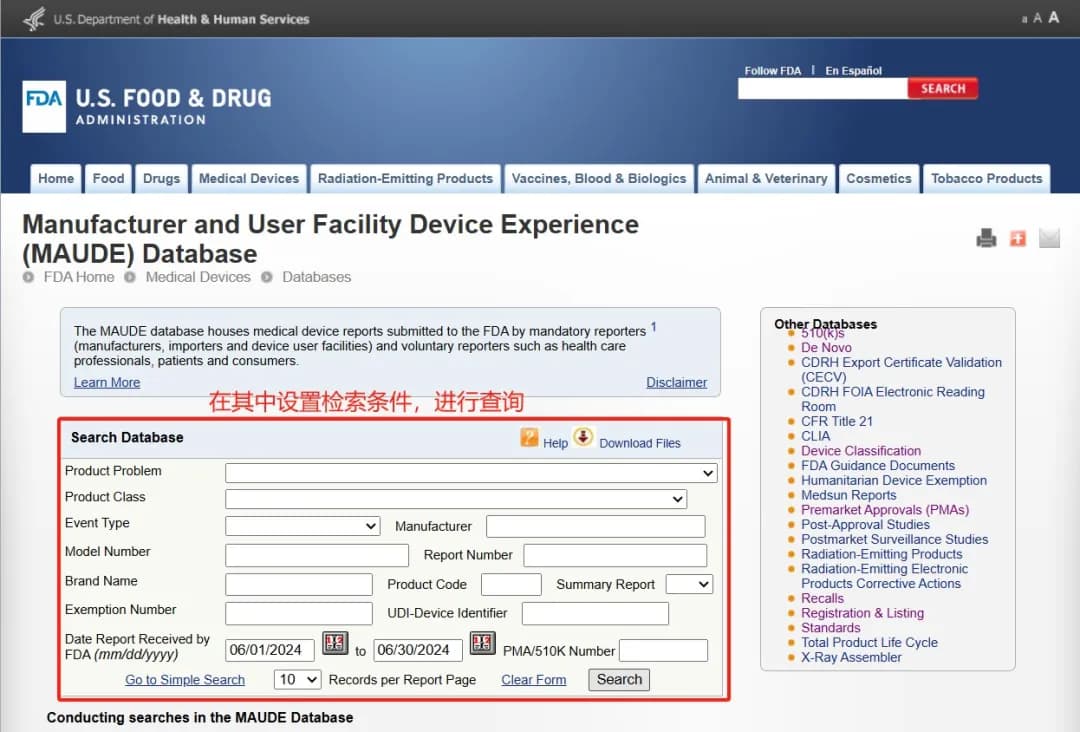1080x732 pixels.
Task: Click the Download Files arrow icon
Action: click(583, 437)
